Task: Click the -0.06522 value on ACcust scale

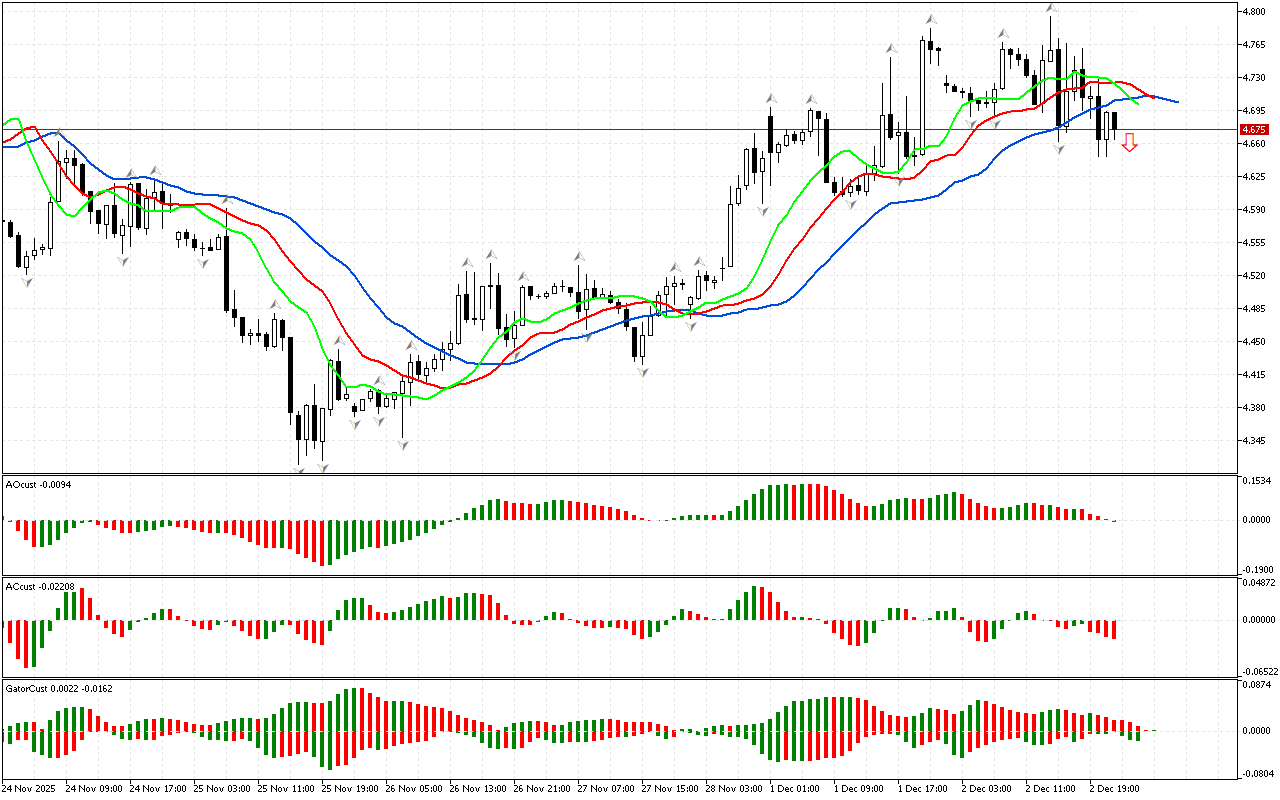Action: (1256, 671)
